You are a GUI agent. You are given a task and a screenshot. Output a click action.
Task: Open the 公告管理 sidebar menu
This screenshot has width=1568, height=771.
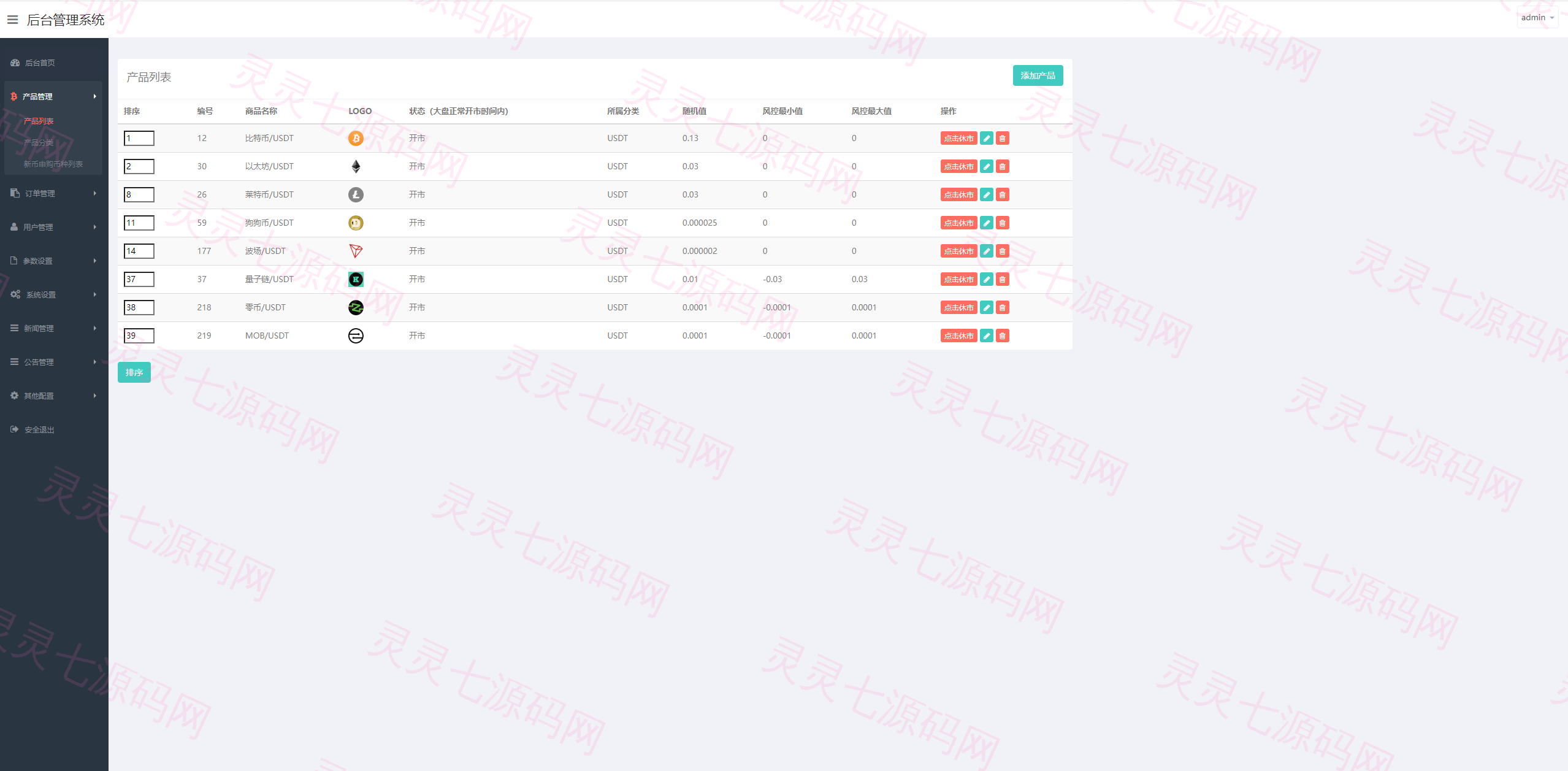(x=54, y=362)
